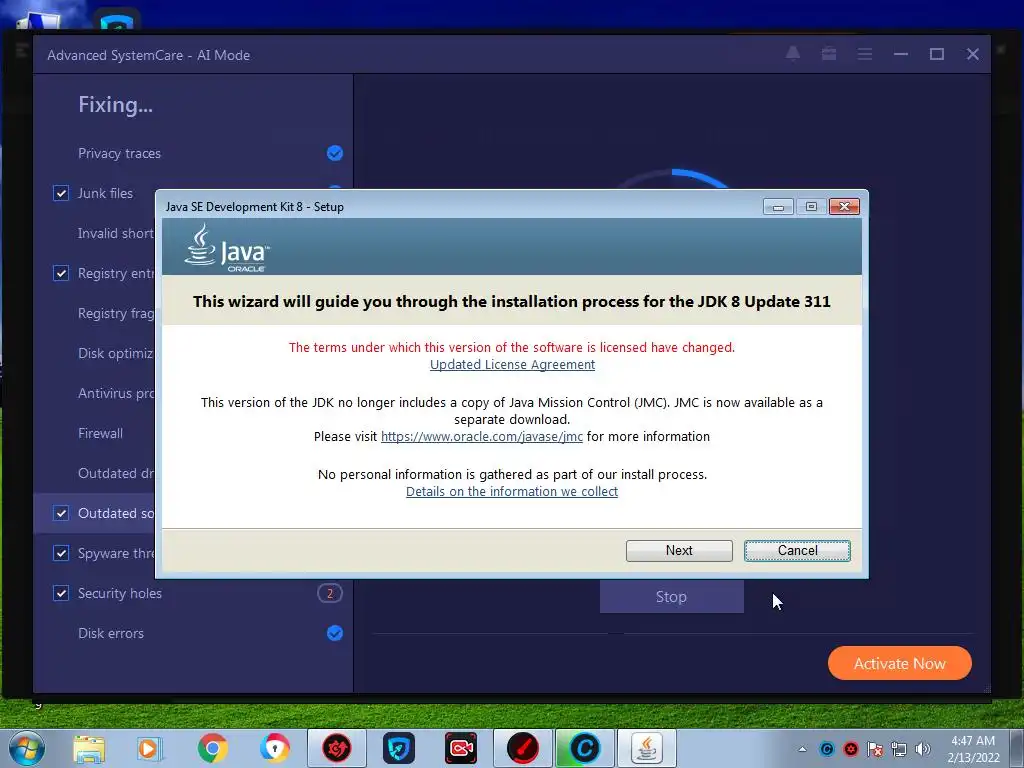This screenshot has height=768, width=1024.
Task: Open Advanced SystemCare notification bell
Action: [793, 54]
